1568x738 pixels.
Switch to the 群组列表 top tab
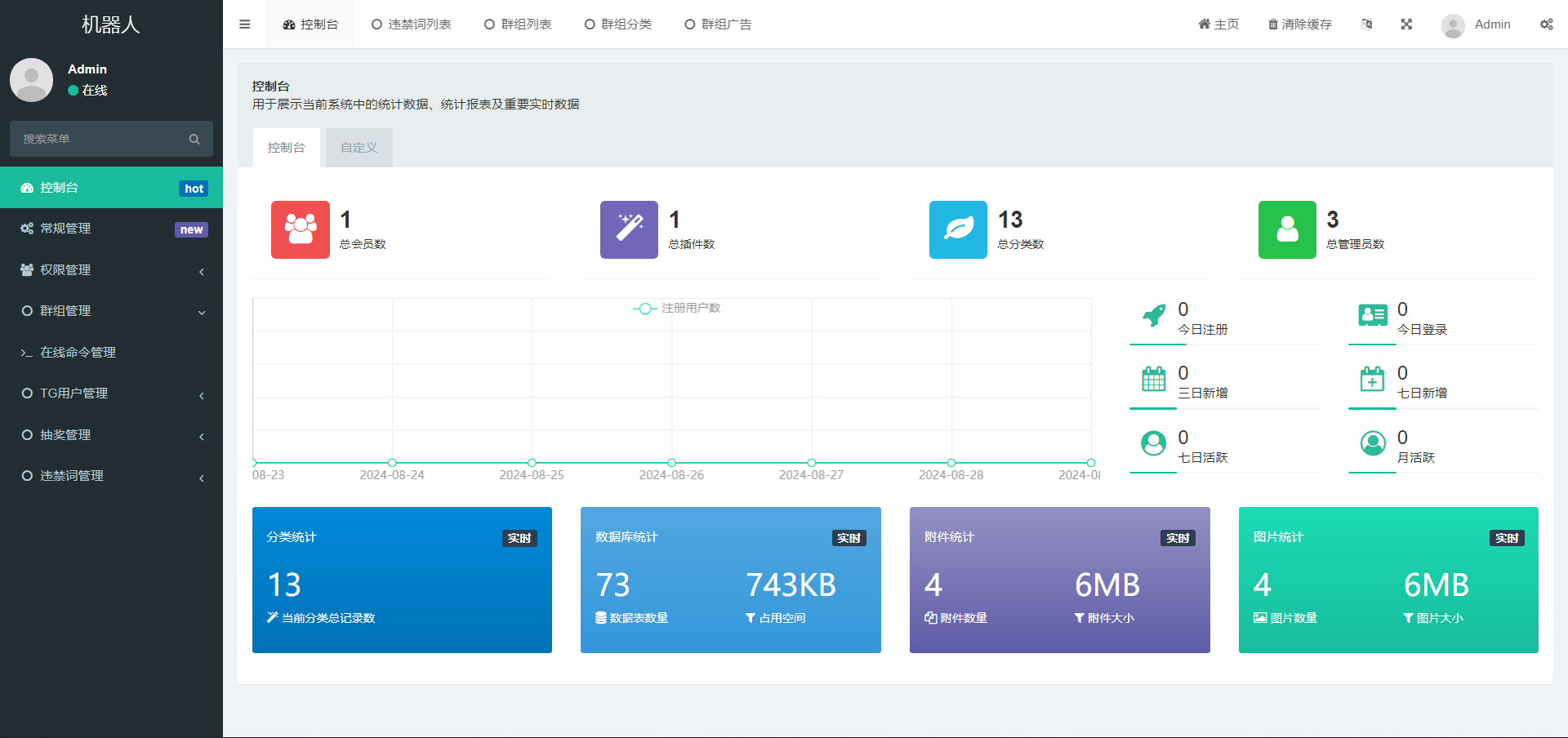point(518,24)
